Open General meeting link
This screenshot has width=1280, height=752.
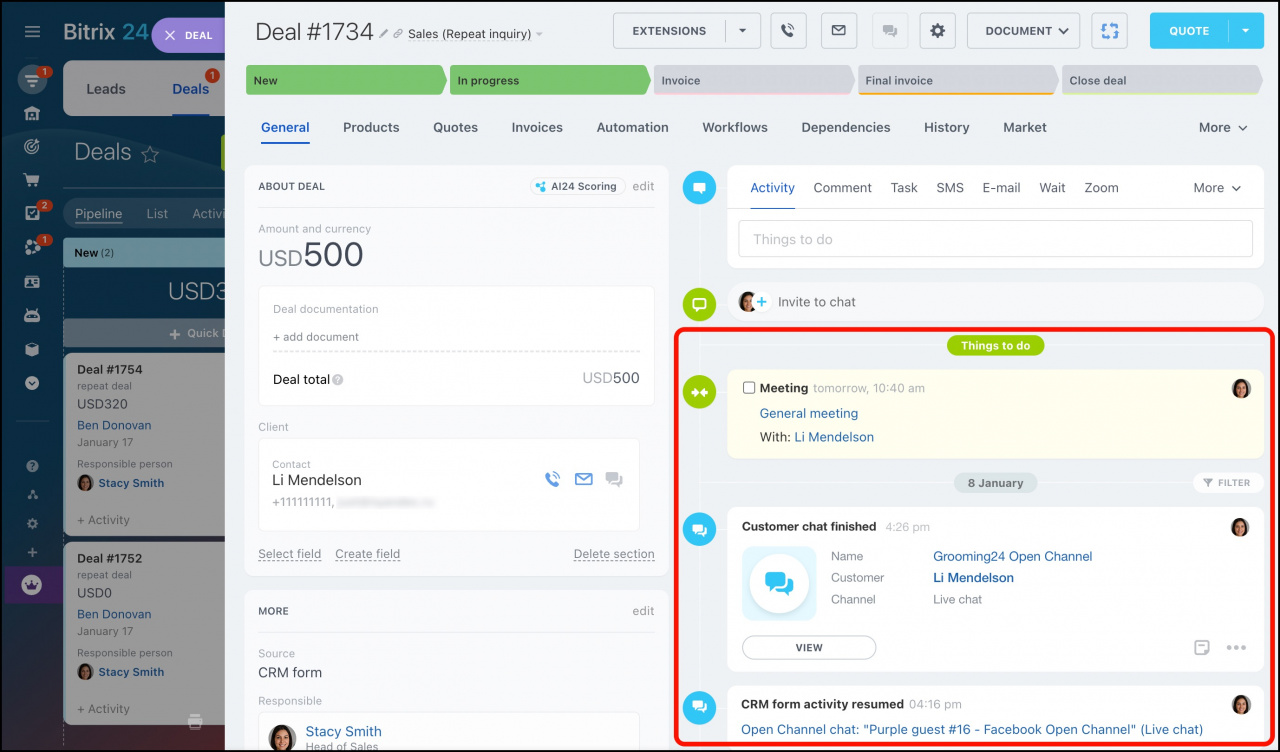click(x=809, y=413)
